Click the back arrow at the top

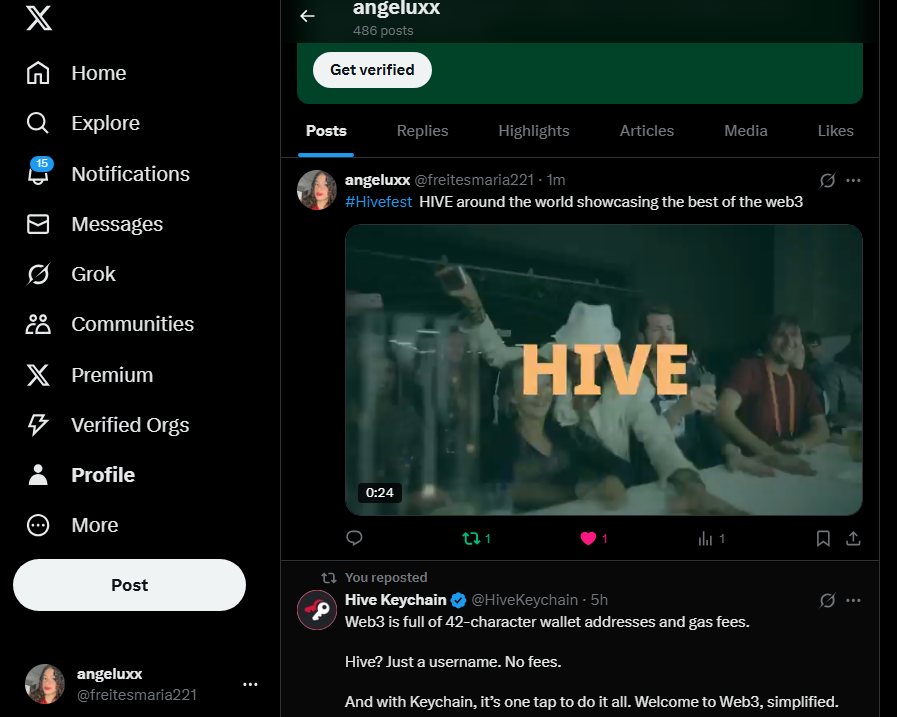(x=307, y=16)
